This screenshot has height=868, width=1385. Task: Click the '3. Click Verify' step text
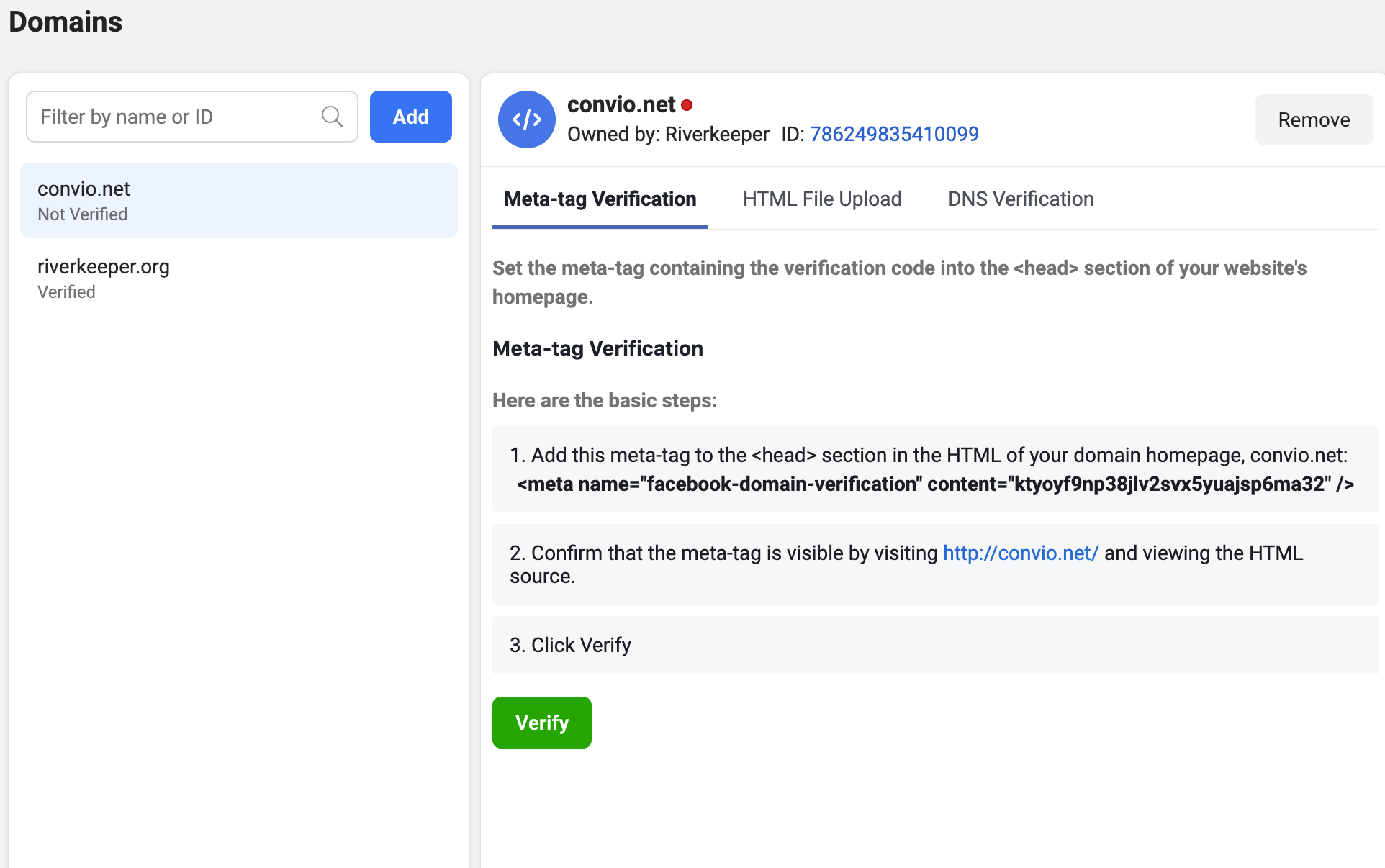(570, 645)
